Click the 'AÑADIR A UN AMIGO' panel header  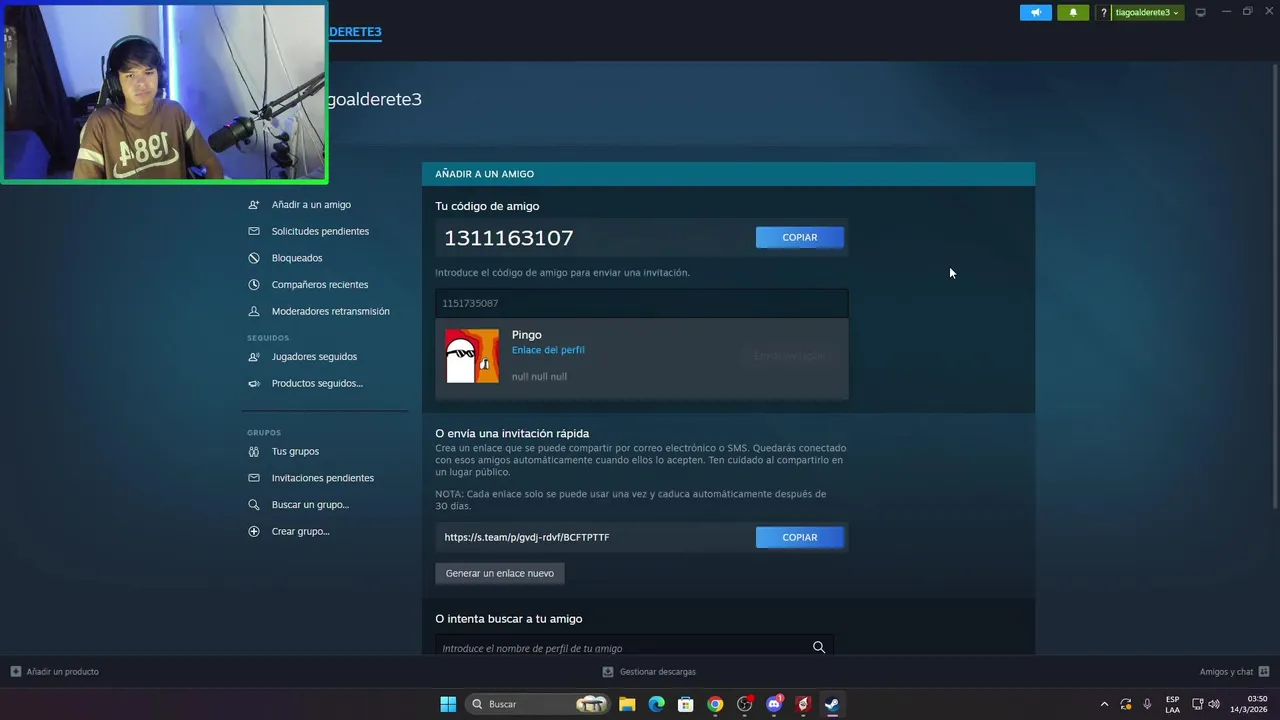(728, 174)
